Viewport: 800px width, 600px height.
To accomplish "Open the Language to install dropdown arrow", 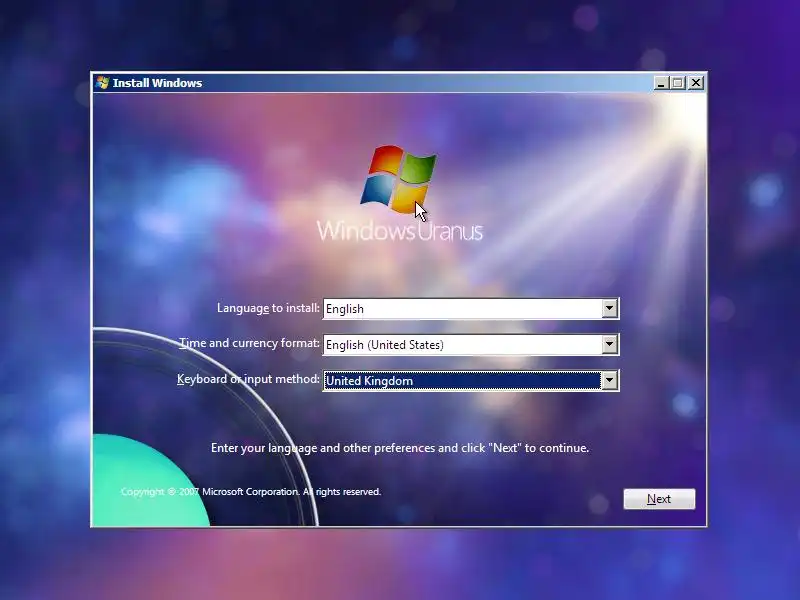I will [x=609, y=308].
